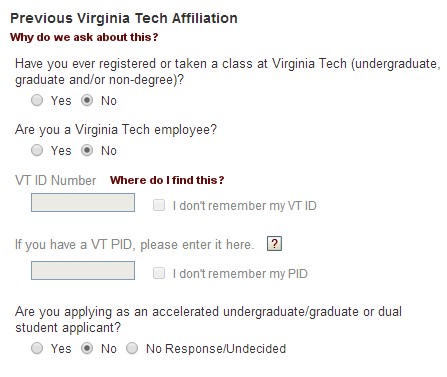This screenshot has width=447, height=377.
Task: Open 'Where do I find this?' link
Action: (167, 180)
